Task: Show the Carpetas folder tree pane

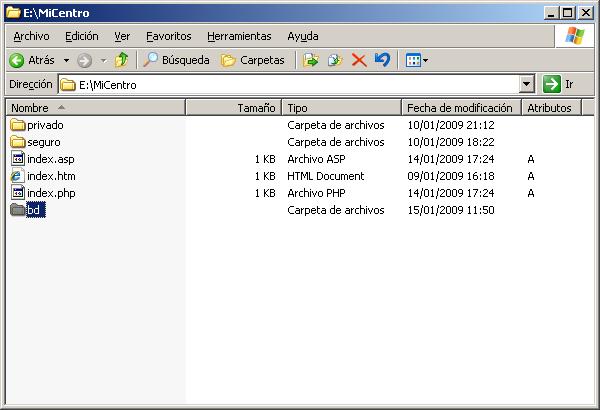Action: [x=253, y=60]
